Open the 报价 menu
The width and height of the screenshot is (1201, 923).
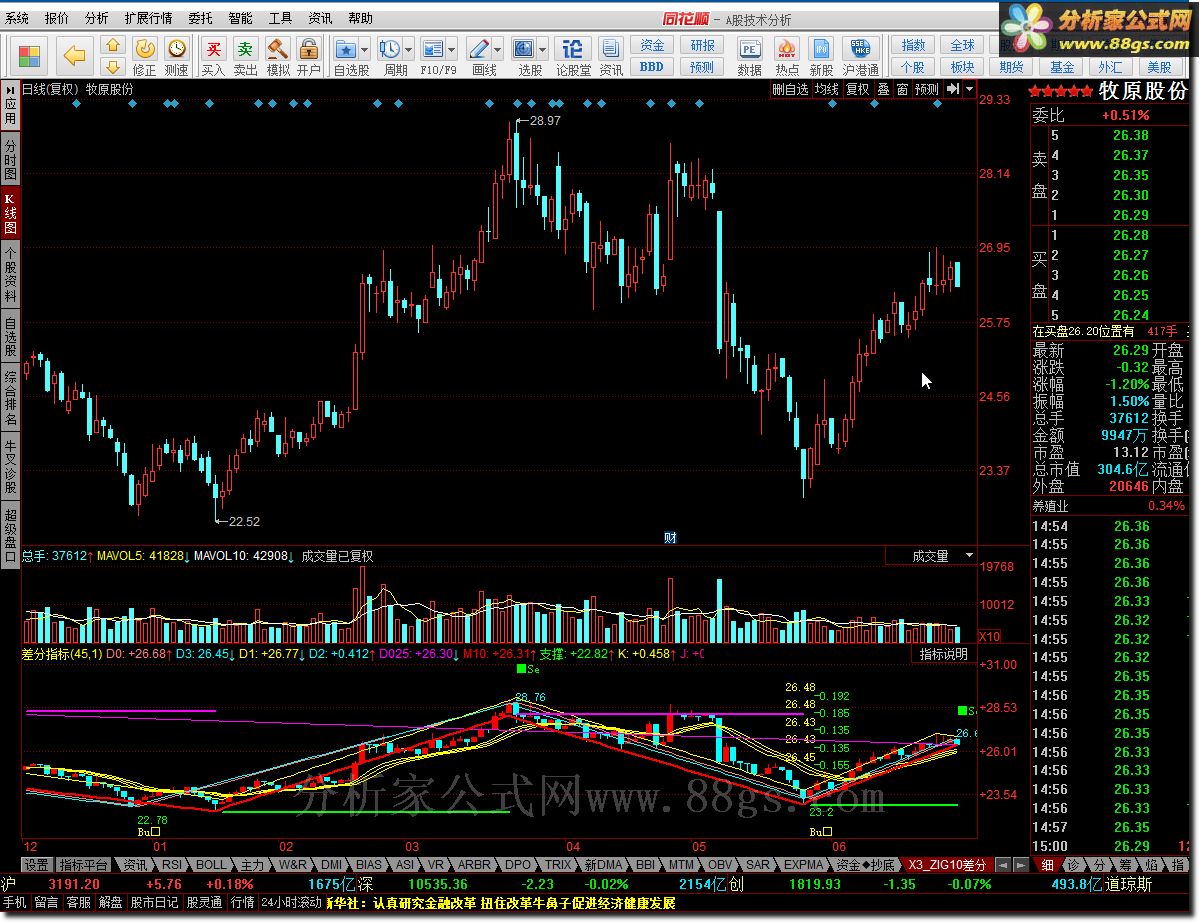pyautogui.click(x=58, y=18)
